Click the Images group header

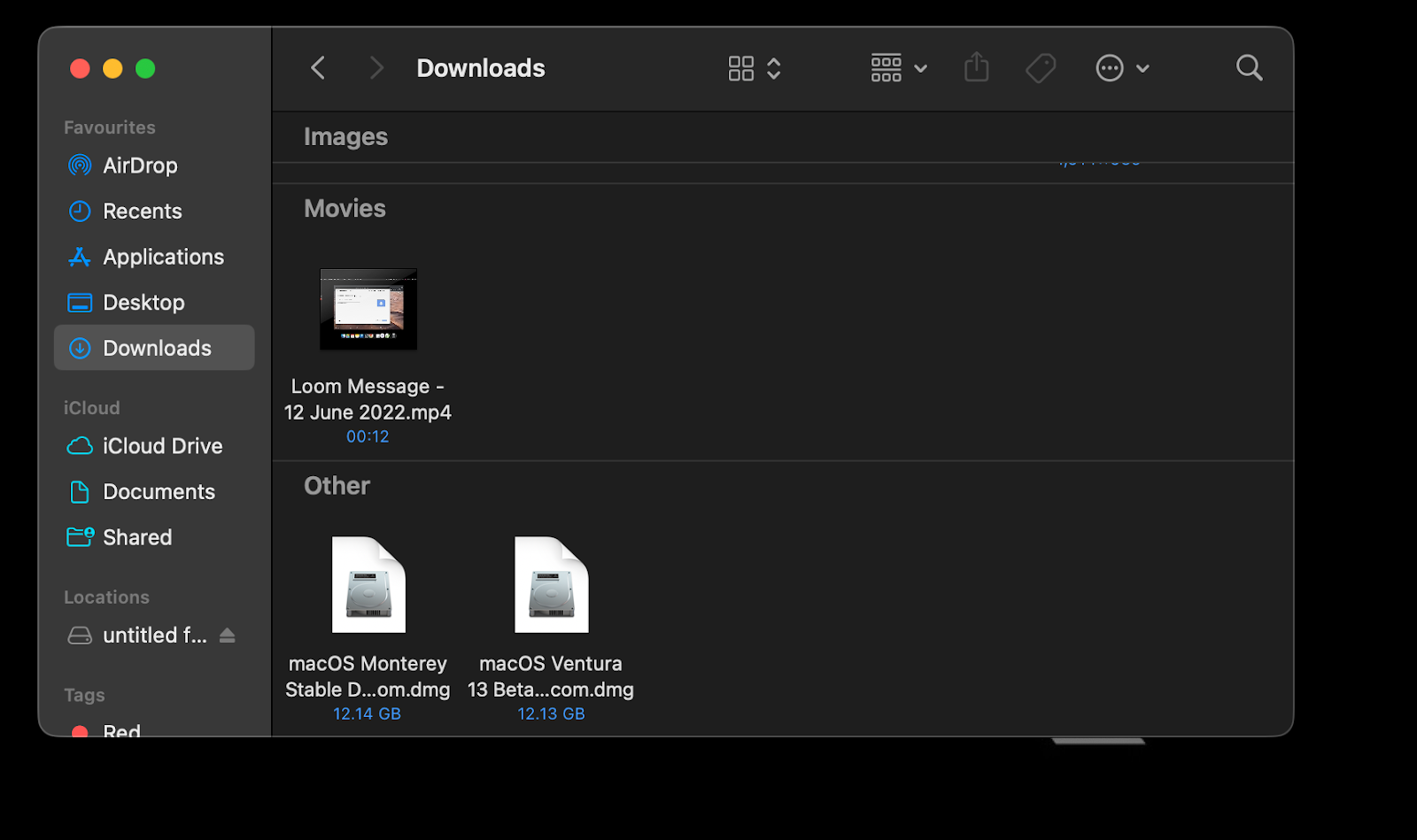(x=345, y=136)
